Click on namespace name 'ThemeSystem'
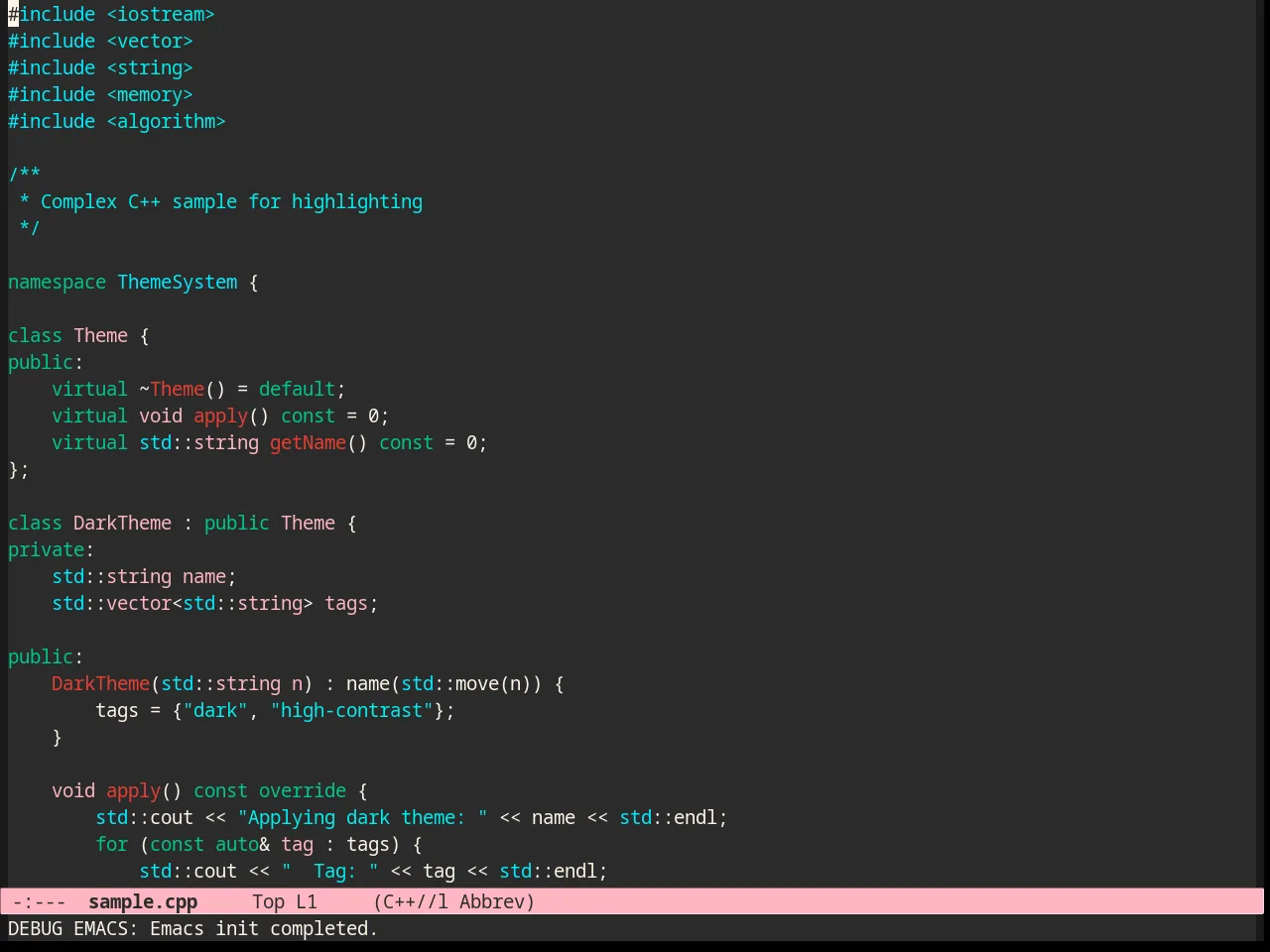 coord(178,282)
